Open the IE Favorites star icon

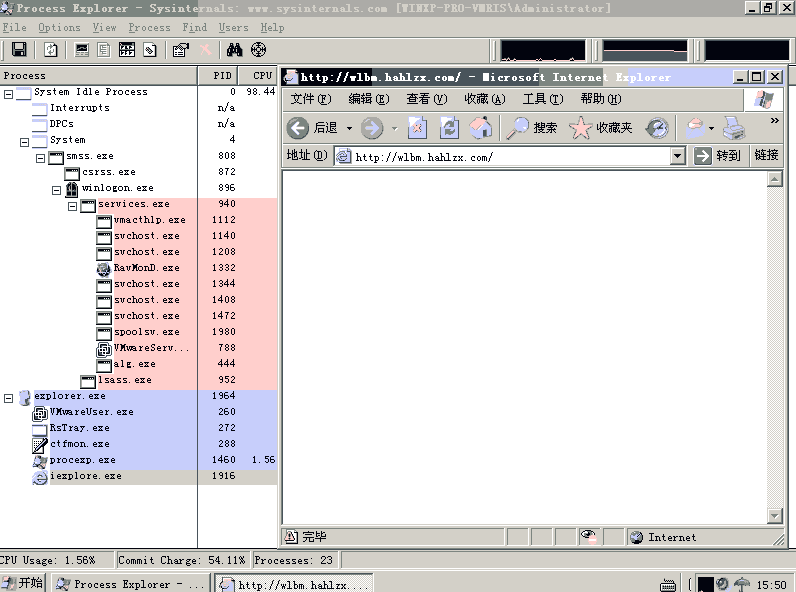[580, 128]
